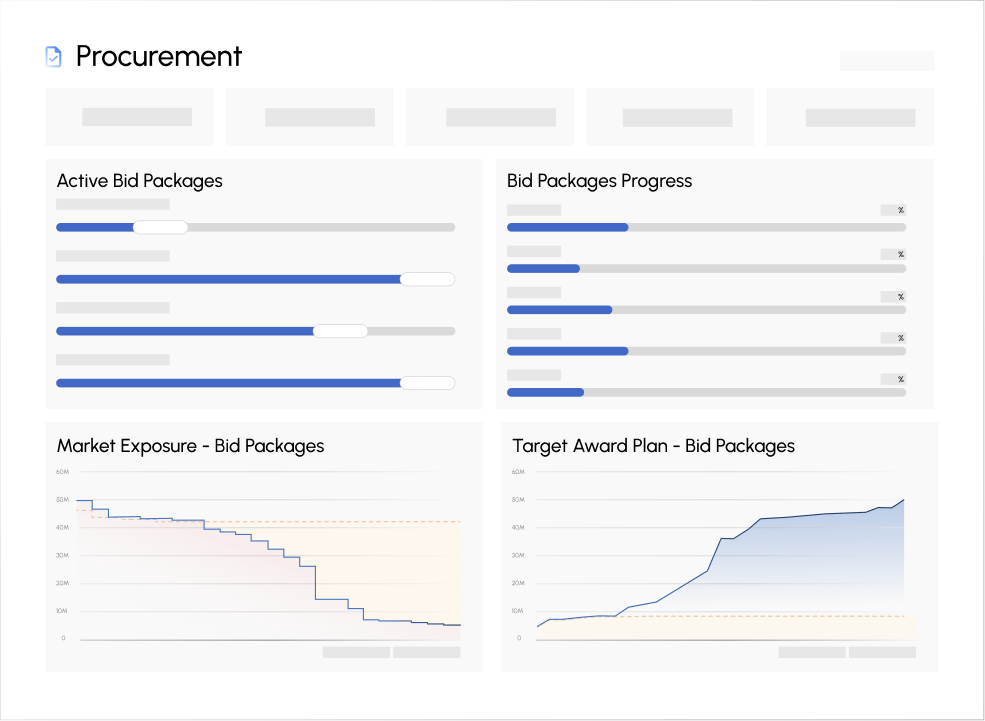This screenshot has height=721, width=985.
Task: Click the left legend button under Target Award Plan chart
Action: point(812,652)
